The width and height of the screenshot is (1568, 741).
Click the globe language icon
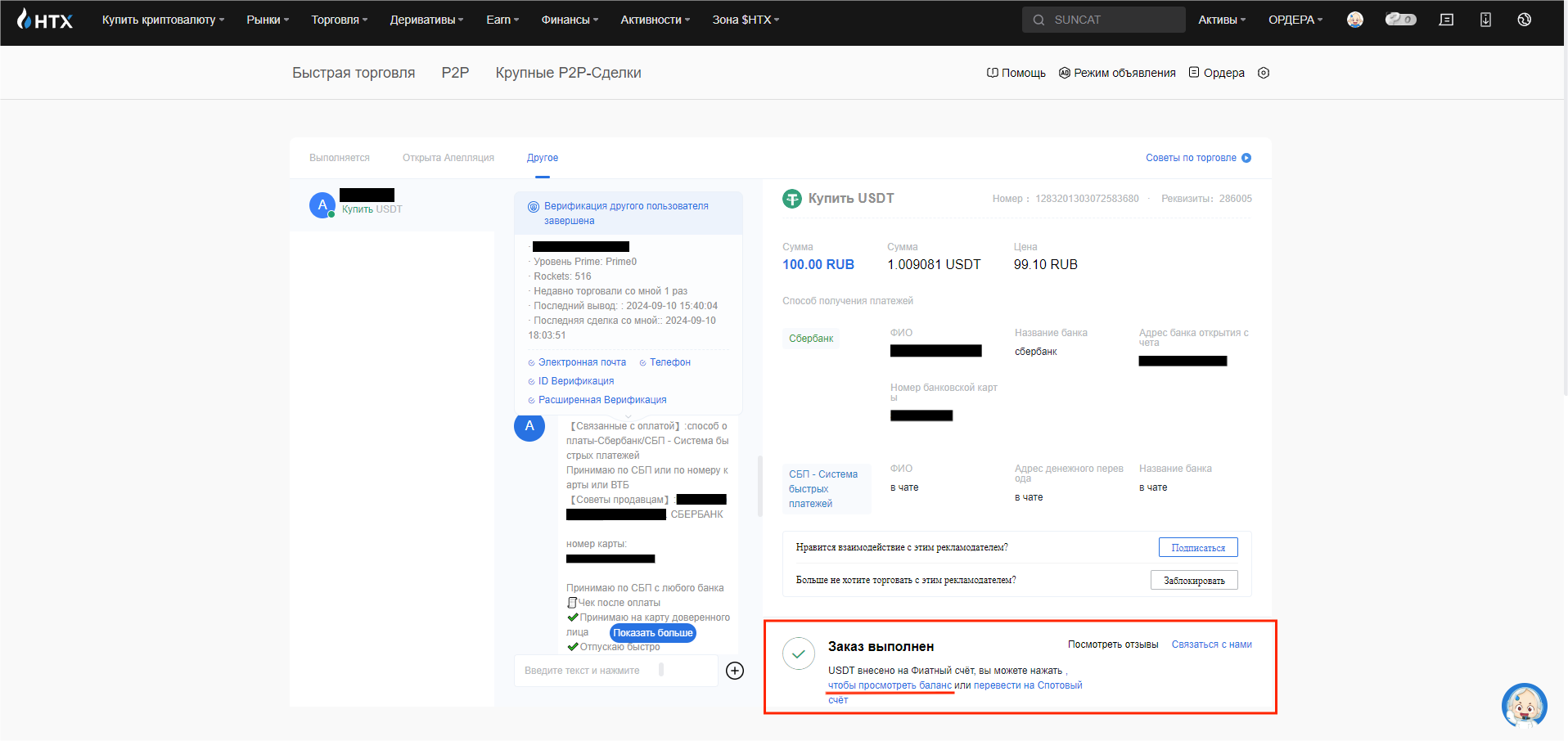tap(1524, 20)
